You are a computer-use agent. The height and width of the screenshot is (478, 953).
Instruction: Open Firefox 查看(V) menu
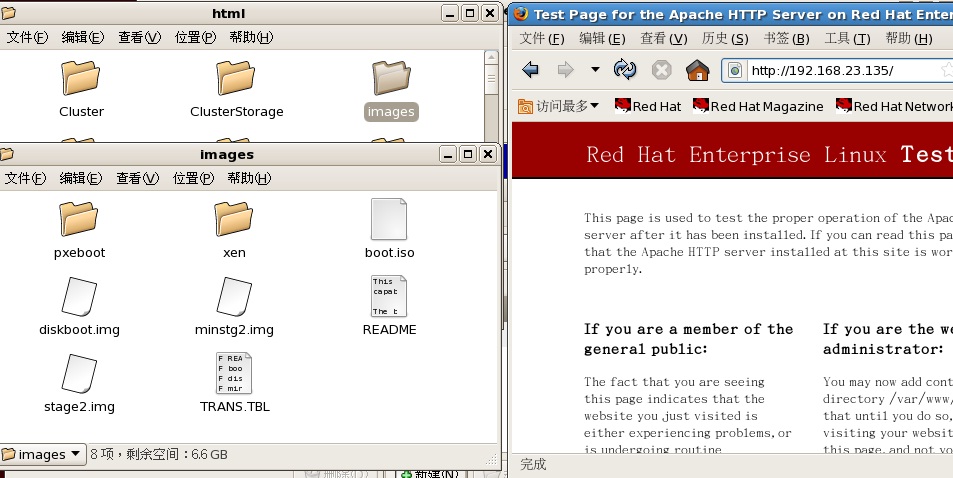click(x=664, y=38)
